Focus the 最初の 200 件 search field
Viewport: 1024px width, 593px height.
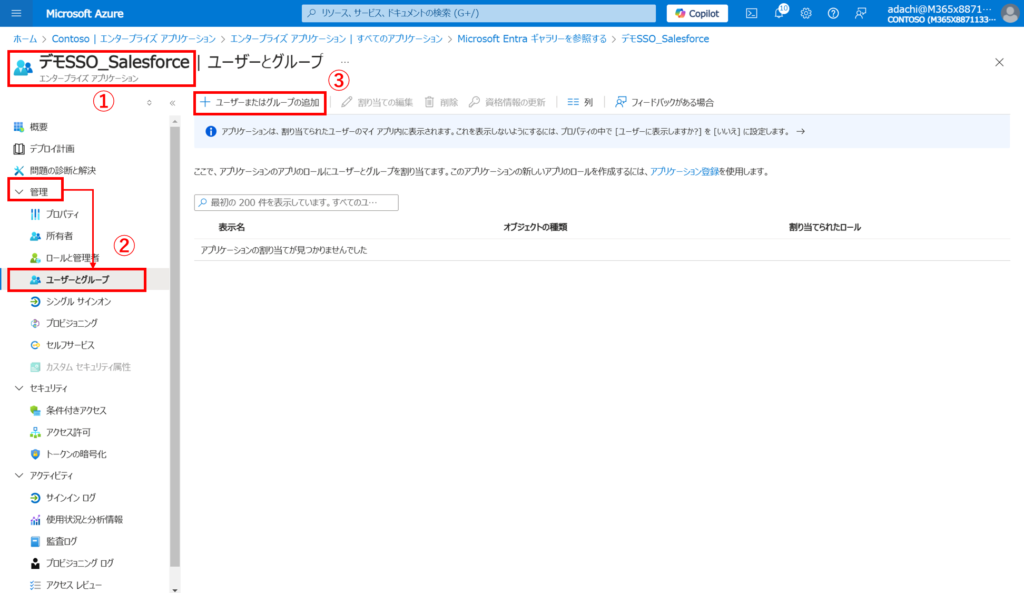tap(296, 202)
